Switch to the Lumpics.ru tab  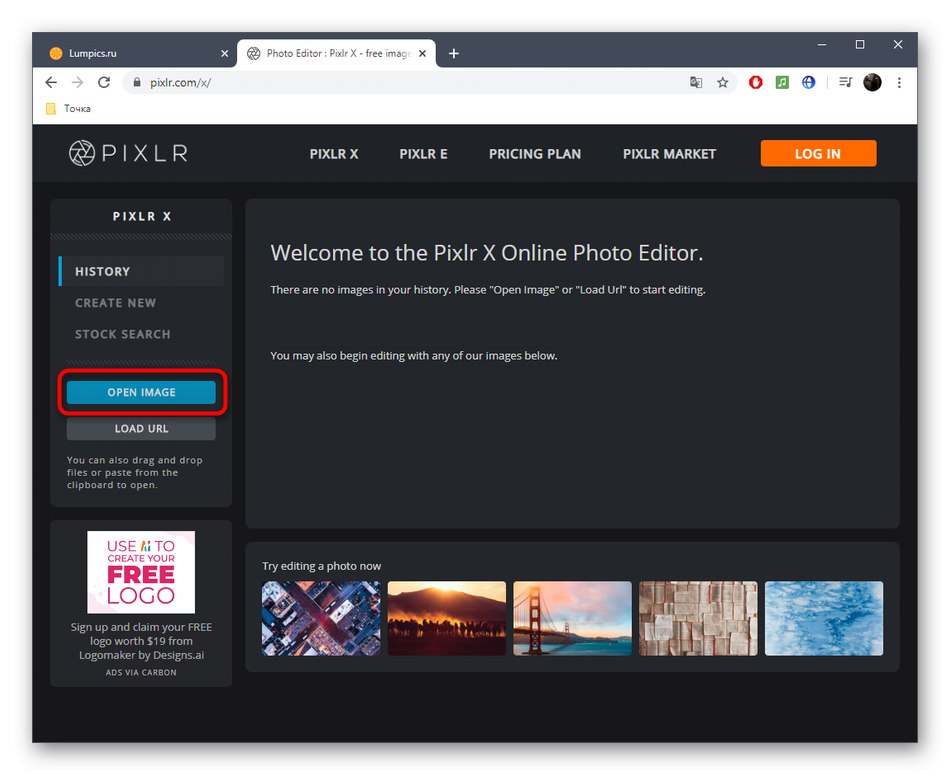click(x=138, y=53)
